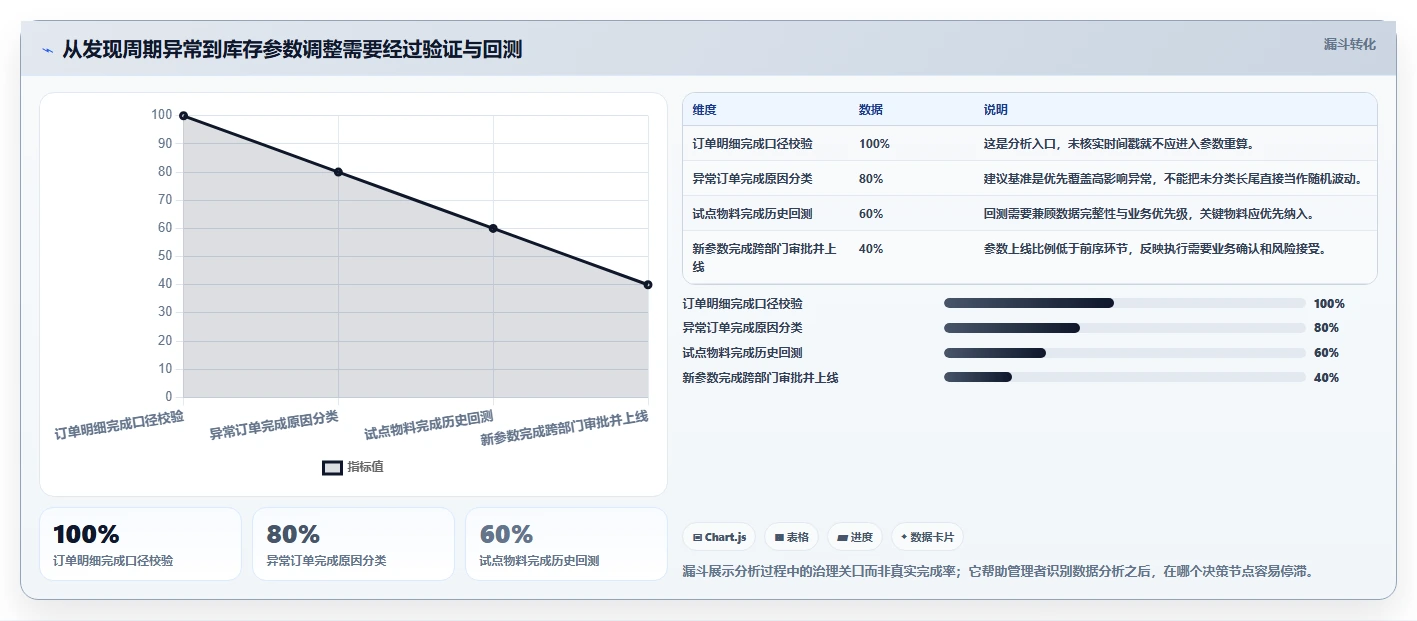Click progress list label 订单明细完成口径校验
Screen dimensions: 1417x621
[x=743, y=304]
